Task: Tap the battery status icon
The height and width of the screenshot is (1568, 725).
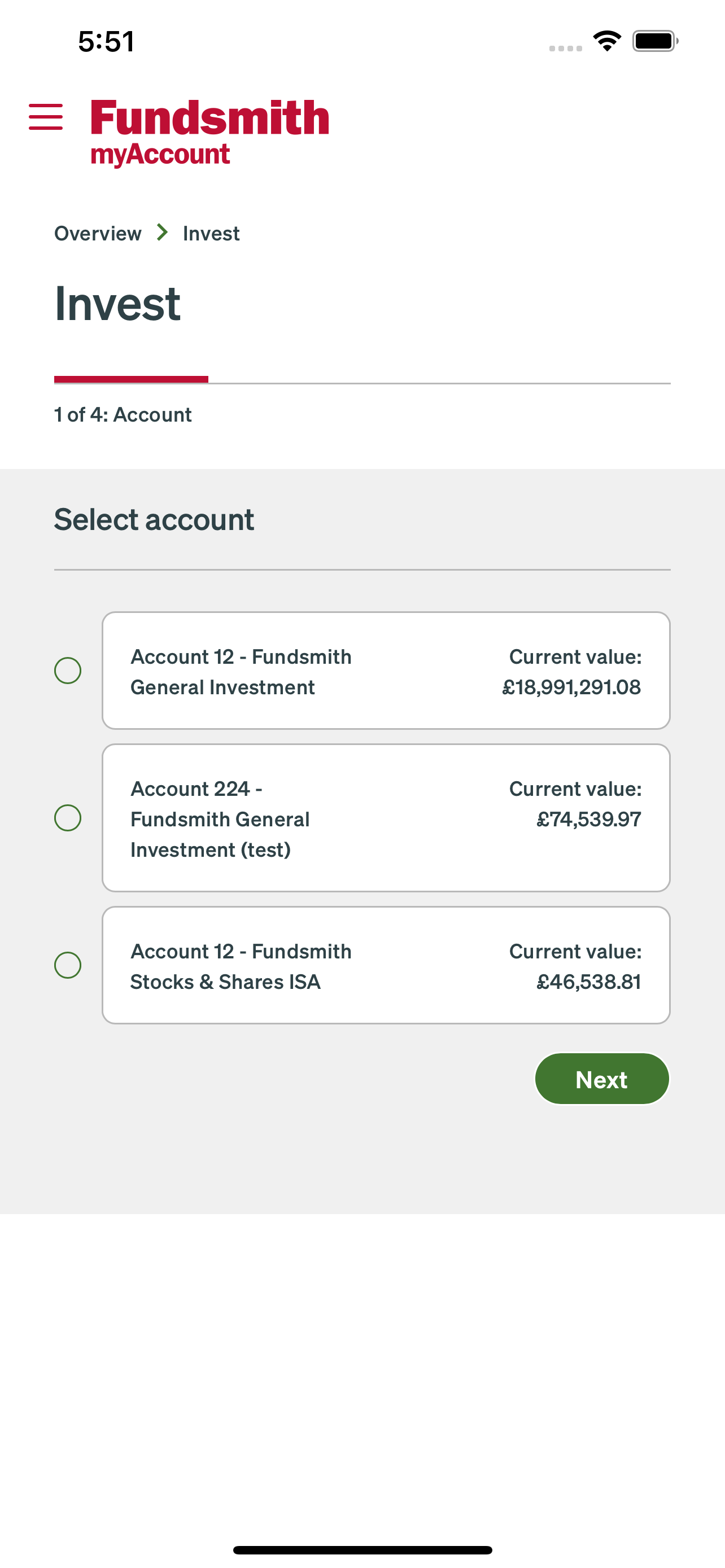Action: coord(655,41)
